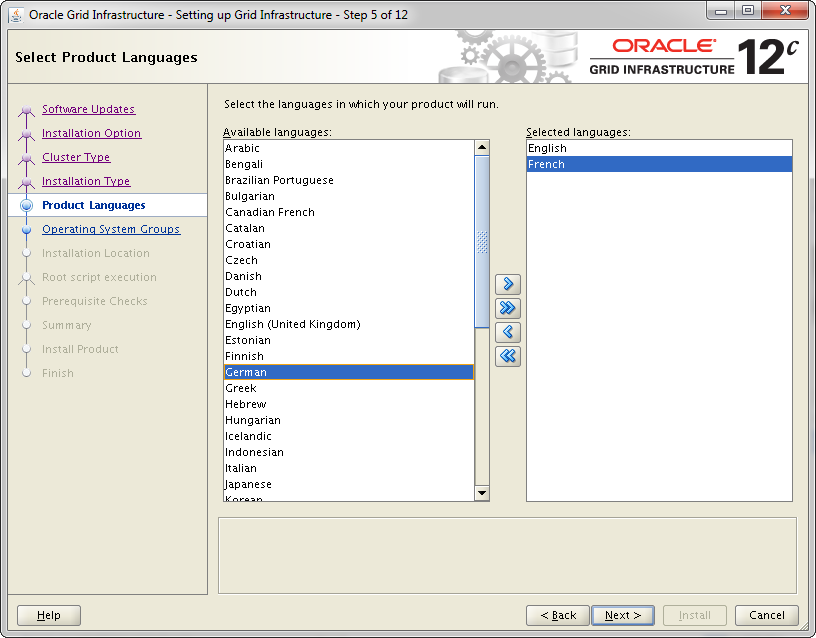Click the single right arrow add button

[x=508, y=284]
